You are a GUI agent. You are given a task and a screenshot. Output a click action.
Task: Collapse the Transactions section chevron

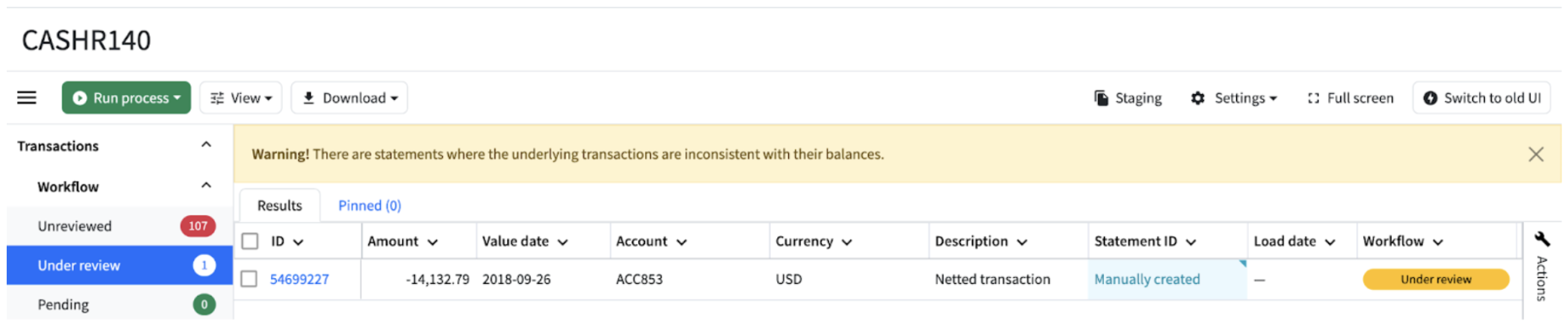[206, 145]
